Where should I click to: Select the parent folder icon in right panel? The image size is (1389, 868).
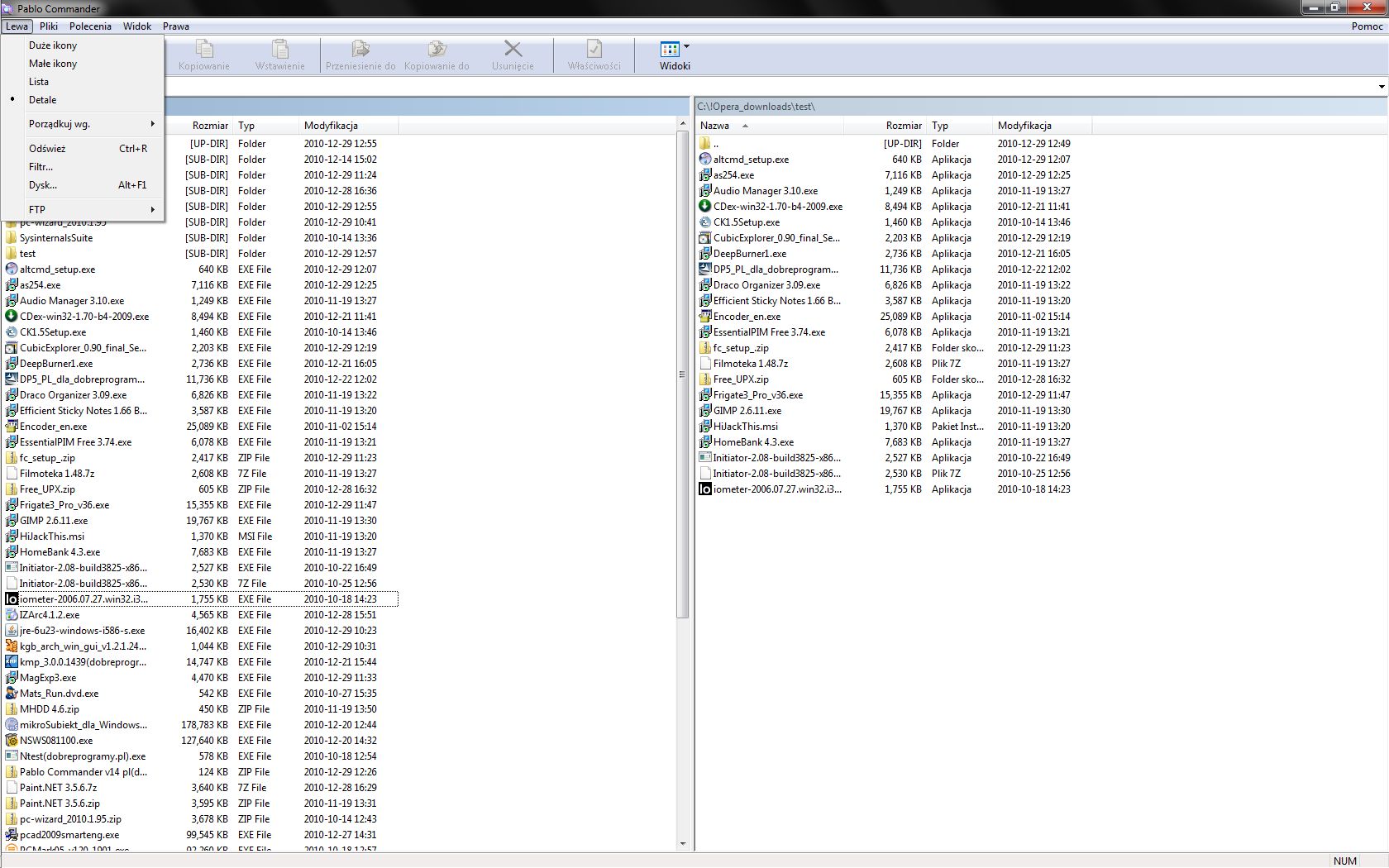click(705, 144)
